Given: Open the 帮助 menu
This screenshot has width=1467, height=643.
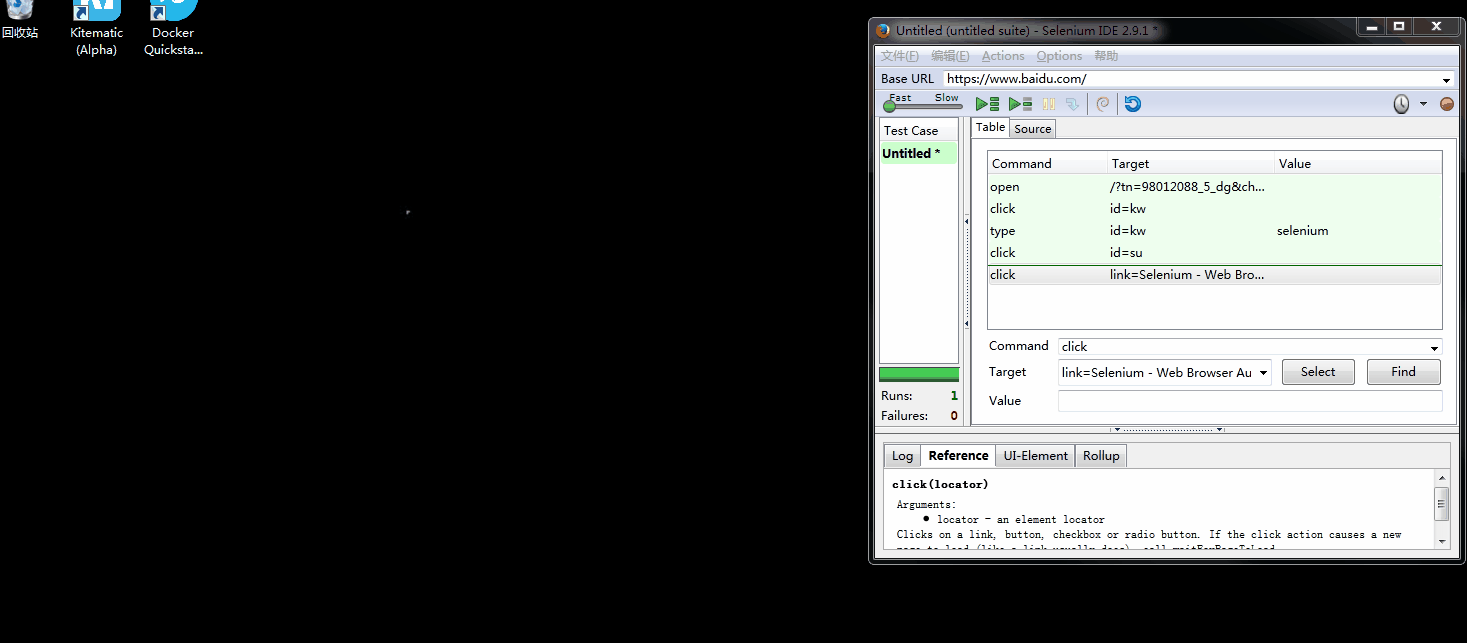Looking at the screenshot, I should (1106, 56).
